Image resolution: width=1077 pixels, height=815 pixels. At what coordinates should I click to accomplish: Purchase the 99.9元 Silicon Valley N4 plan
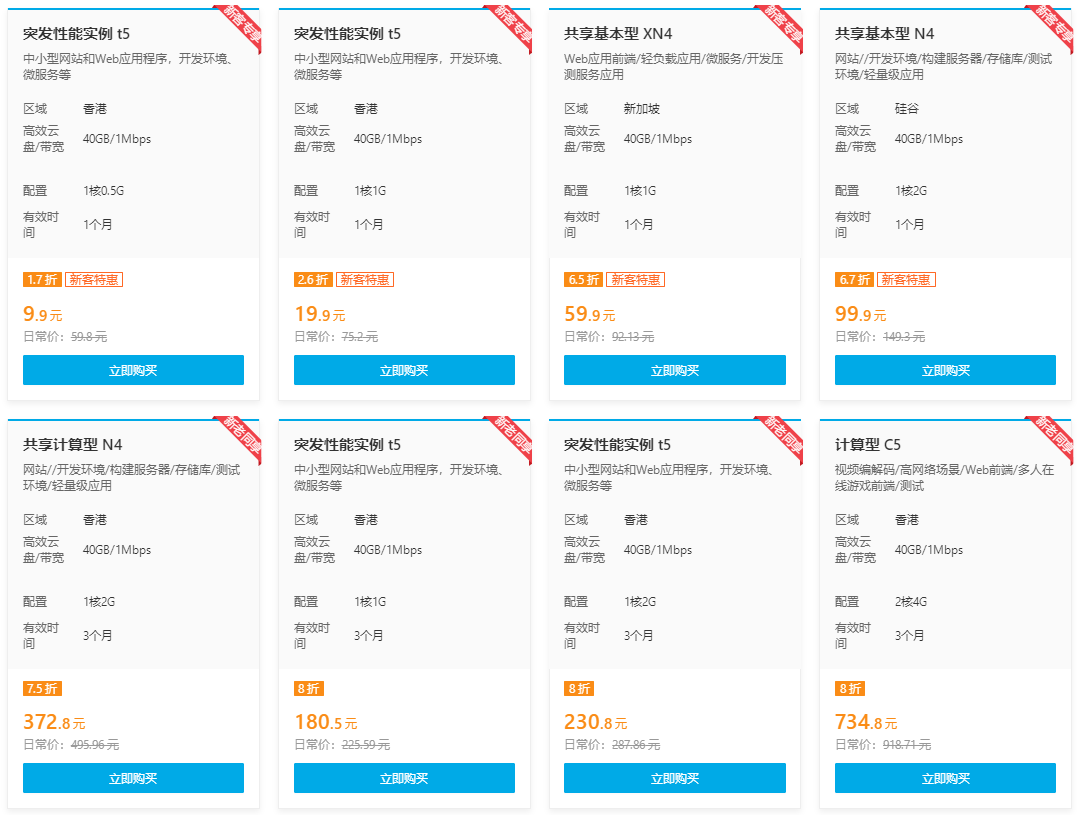pos(945,370)
